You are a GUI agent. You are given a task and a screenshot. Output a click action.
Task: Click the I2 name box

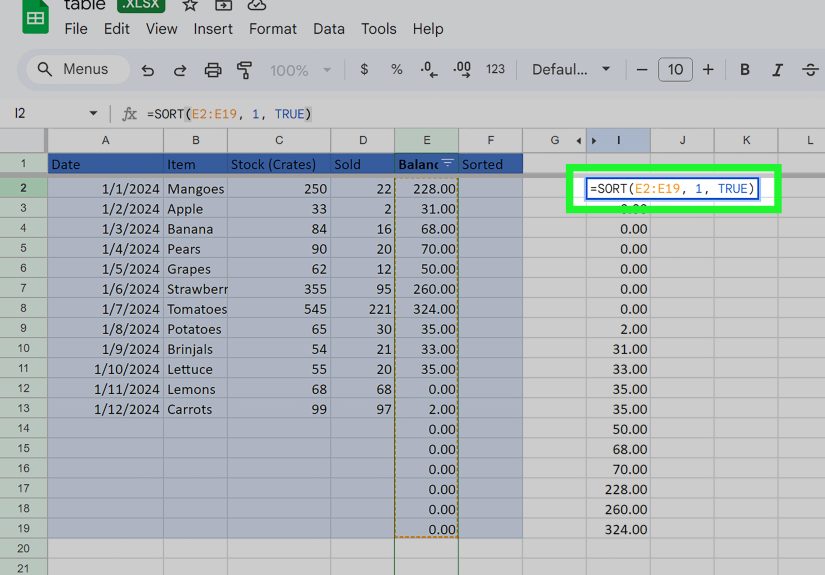[20, 113]
